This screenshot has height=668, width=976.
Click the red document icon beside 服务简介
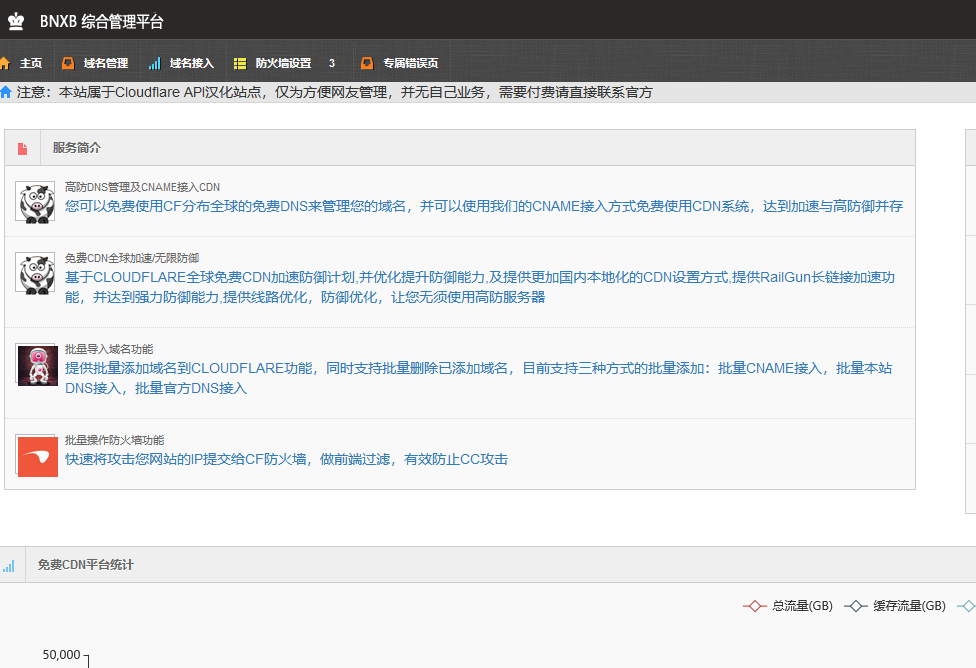tap(22, 148)
